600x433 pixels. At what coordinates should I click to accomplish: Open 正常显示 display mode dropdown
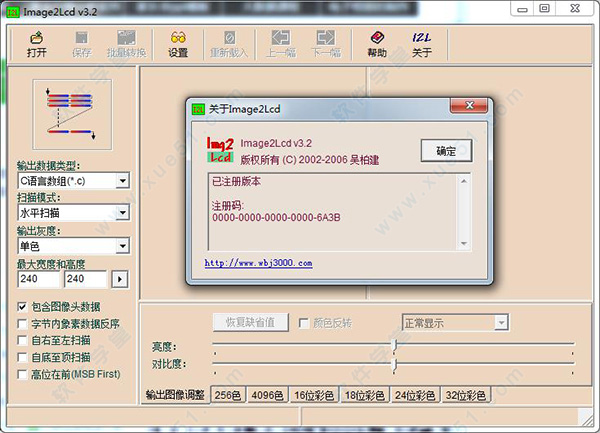coord(501,323)
